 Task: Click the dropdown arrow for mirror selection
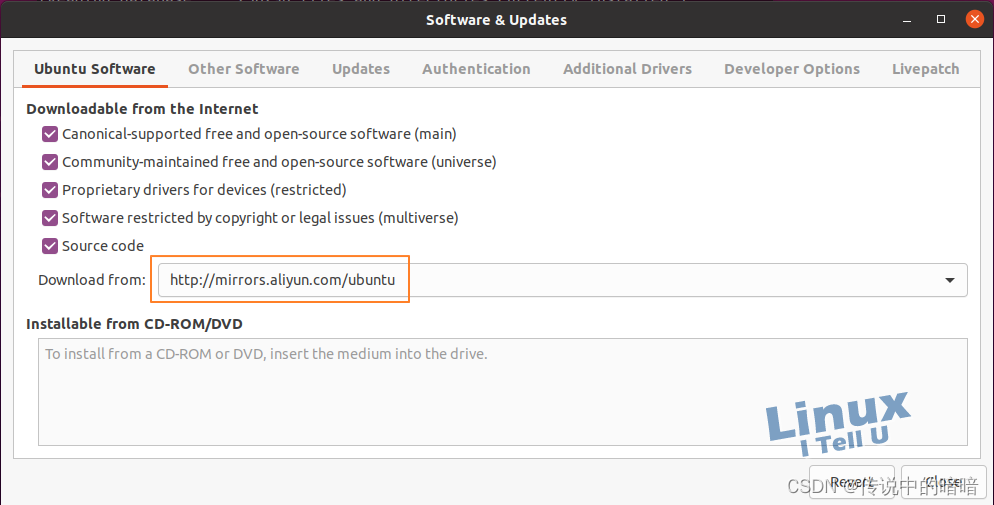tap(950, 280)
